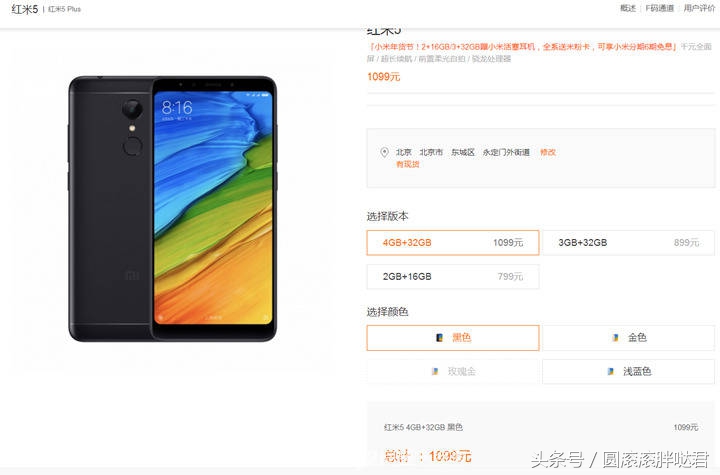Click the light blue phone icon
The image size is (720, 475).
click(x=610, y=371)
